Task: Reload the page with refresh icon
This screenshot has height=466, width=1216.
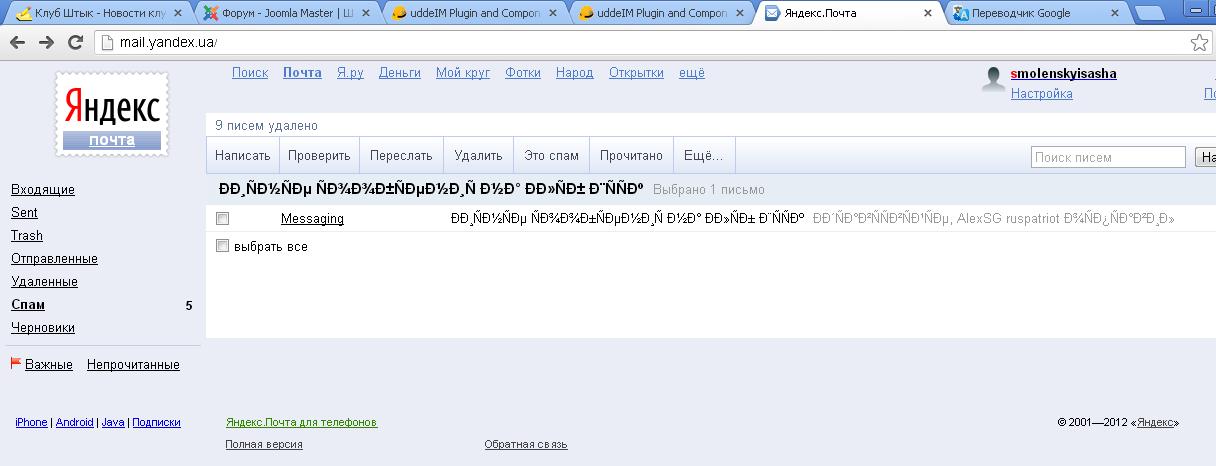Action: click(75, 43)
